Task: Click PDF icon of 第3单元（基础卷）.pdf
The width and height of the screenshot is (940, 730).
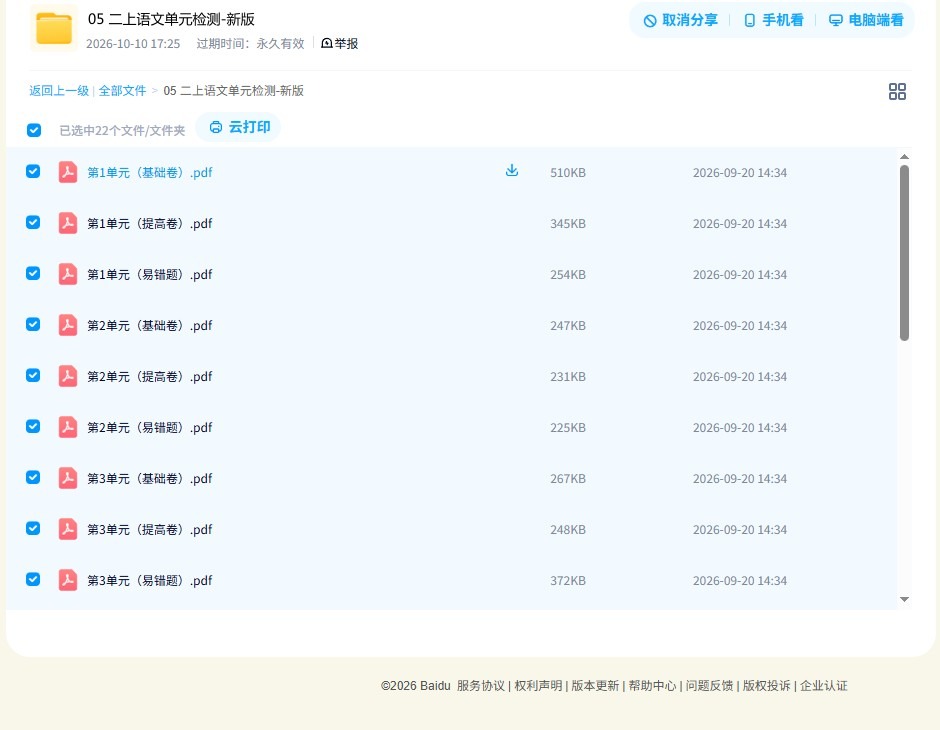Action: click(x=68, y=478)
